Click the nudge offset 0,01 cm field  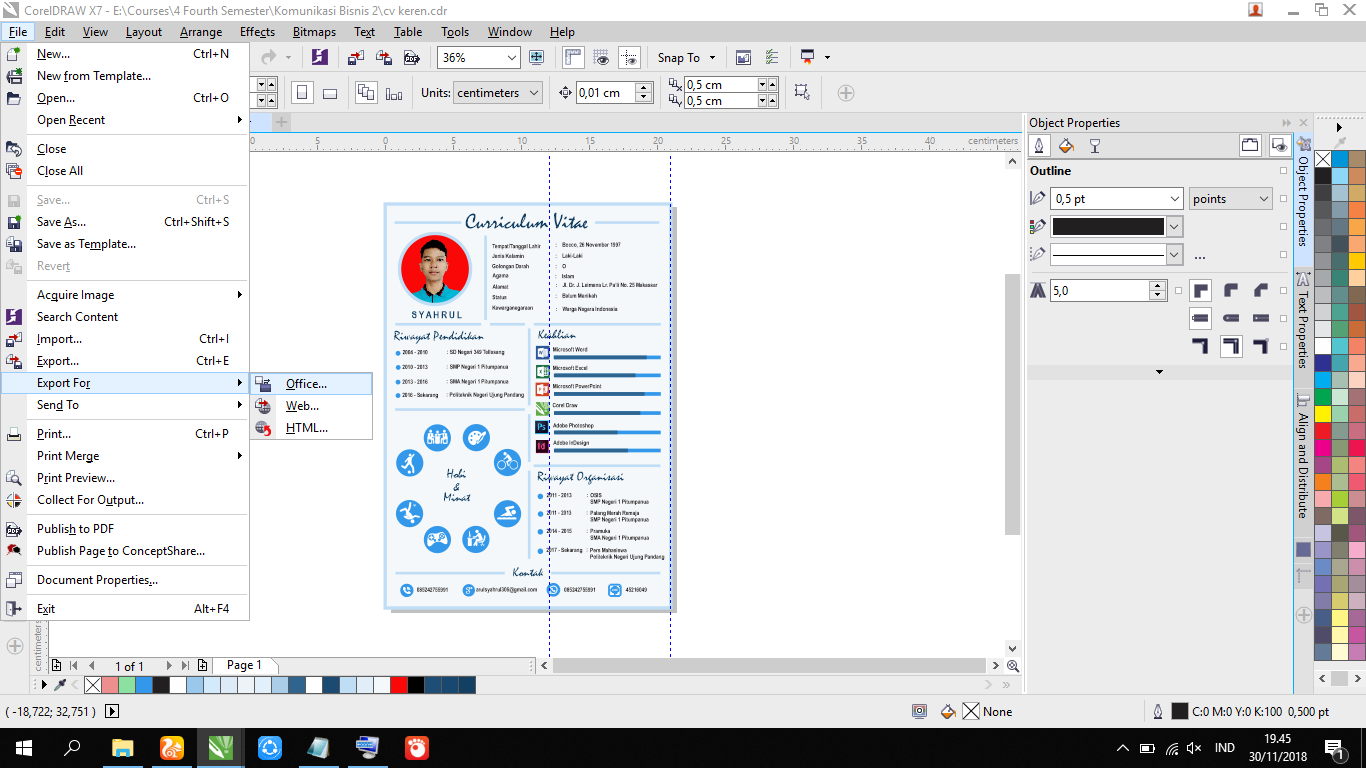pos(606,93)
